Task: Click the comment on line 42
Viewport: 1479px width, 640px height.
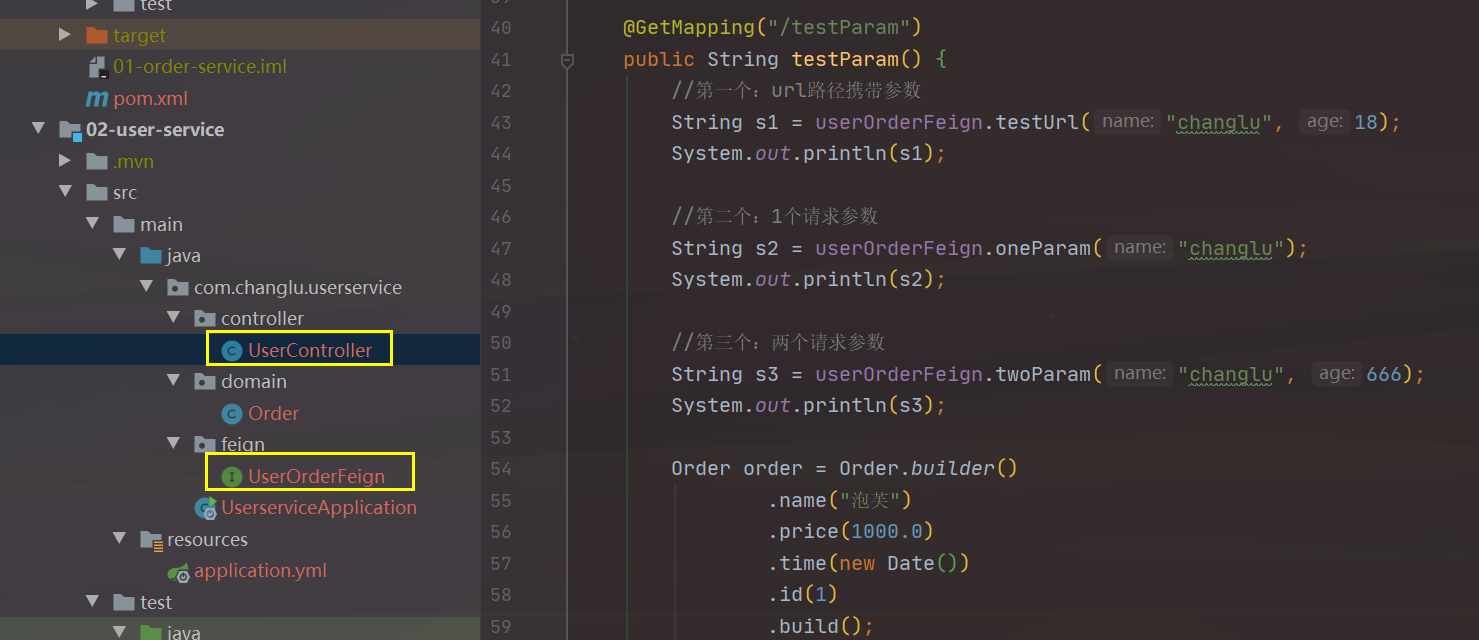Action: [796, 91]
